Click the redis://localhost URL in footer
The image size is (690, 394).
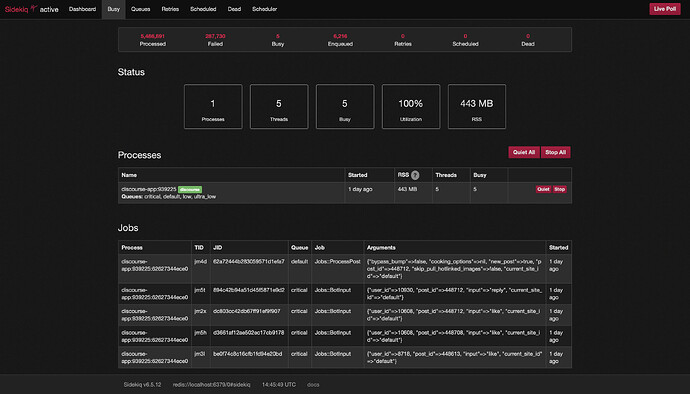tap(212, 385)
